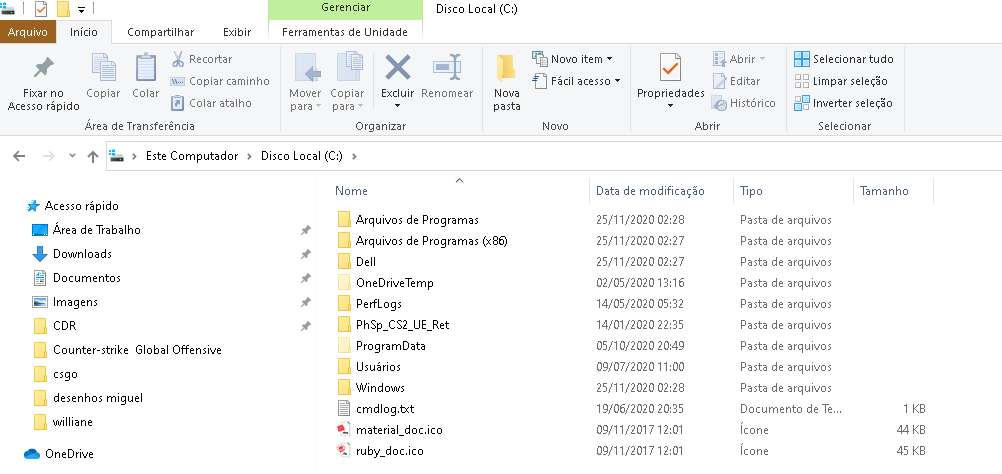
Task: Select the Usuários folder
Action: click(369, 367)
